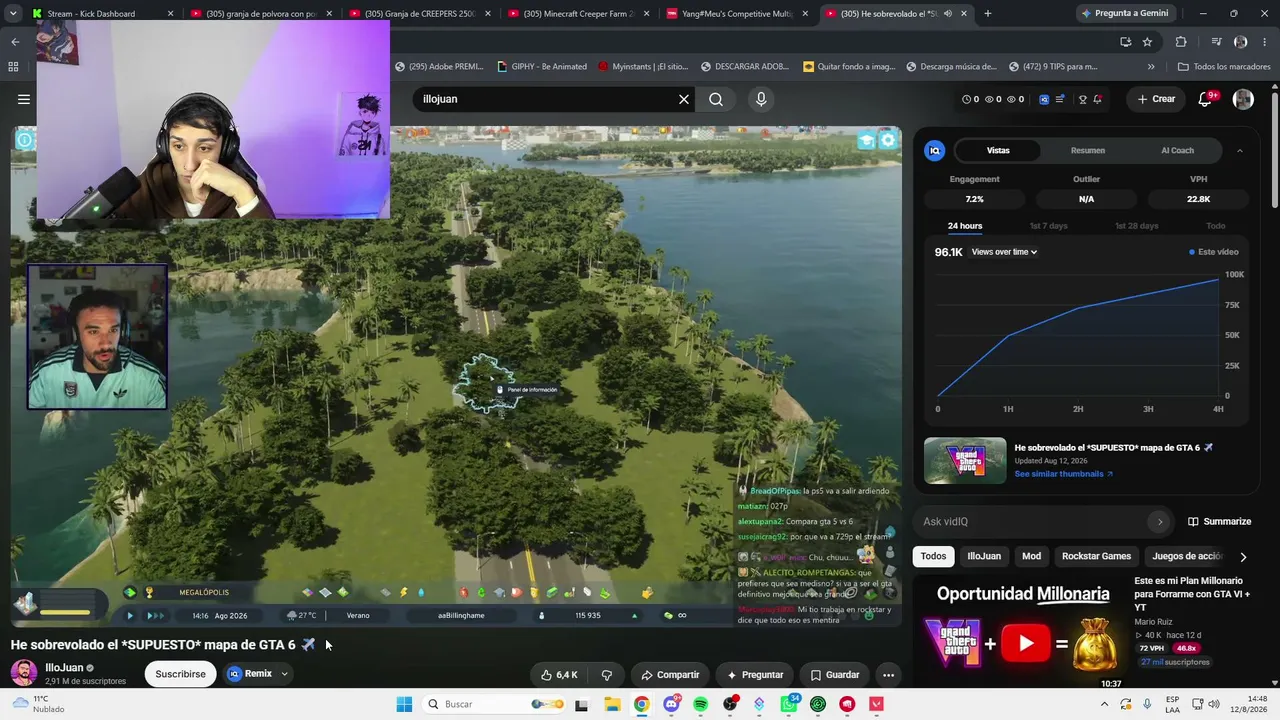Open Crear create menu

click(x=1156, y=99)
